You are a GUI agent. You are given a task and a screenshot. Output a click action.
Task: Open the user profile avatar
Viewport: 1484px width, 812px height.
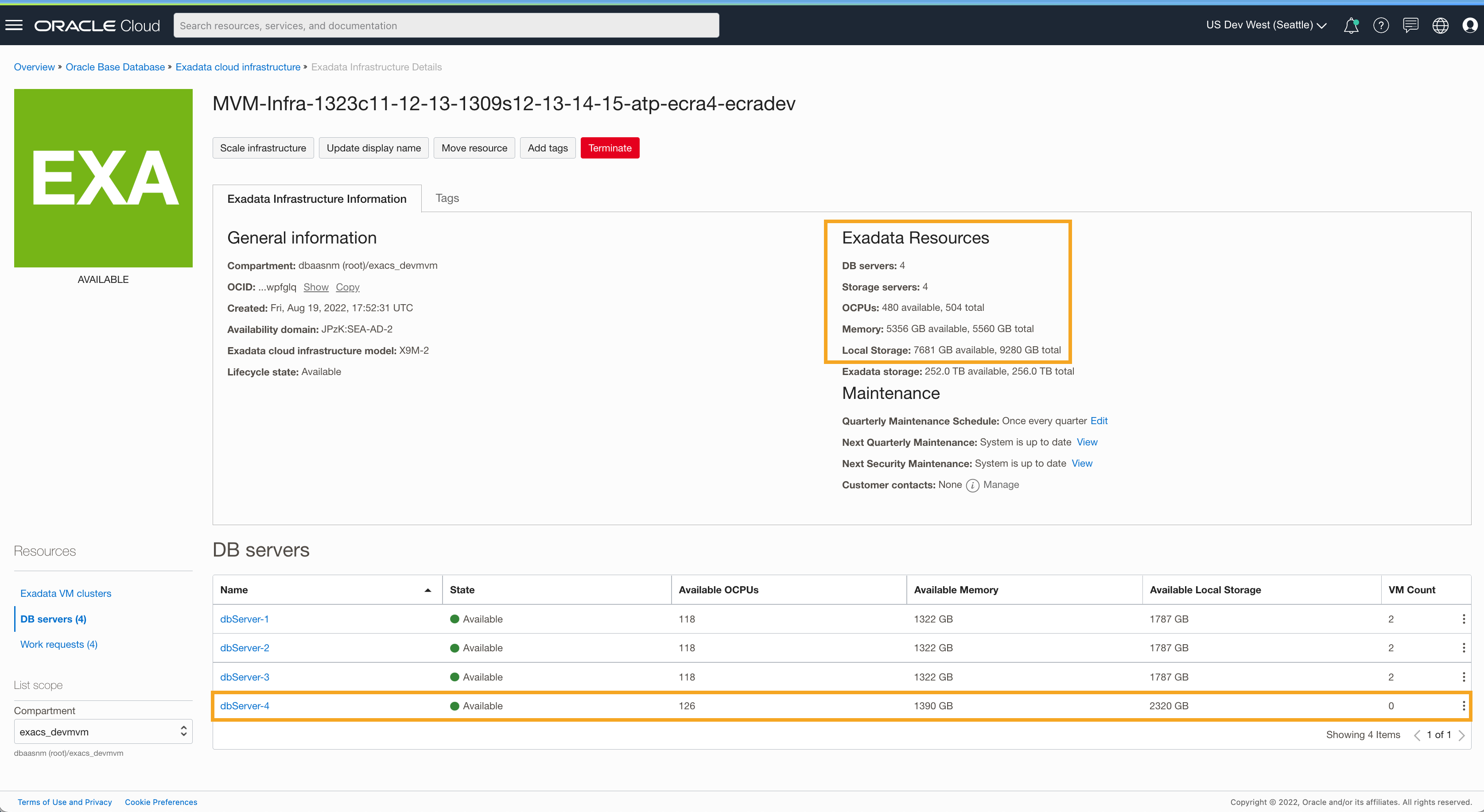coord(1471,25)
